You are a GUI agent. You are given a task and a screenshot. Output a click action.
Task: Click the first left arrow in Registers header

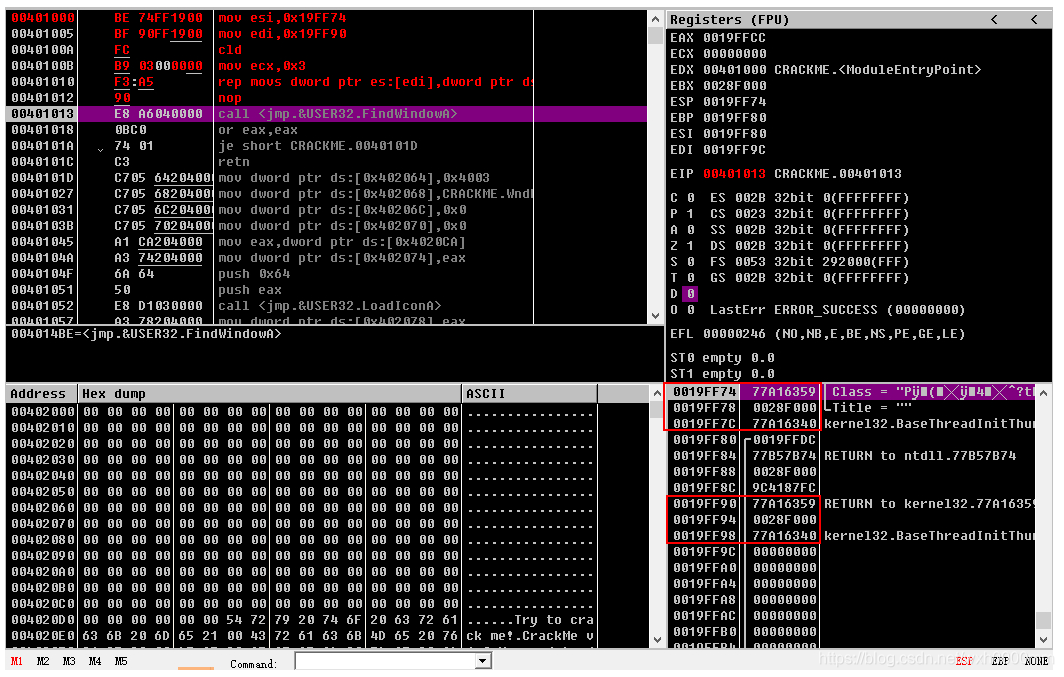tap(994, 20)
